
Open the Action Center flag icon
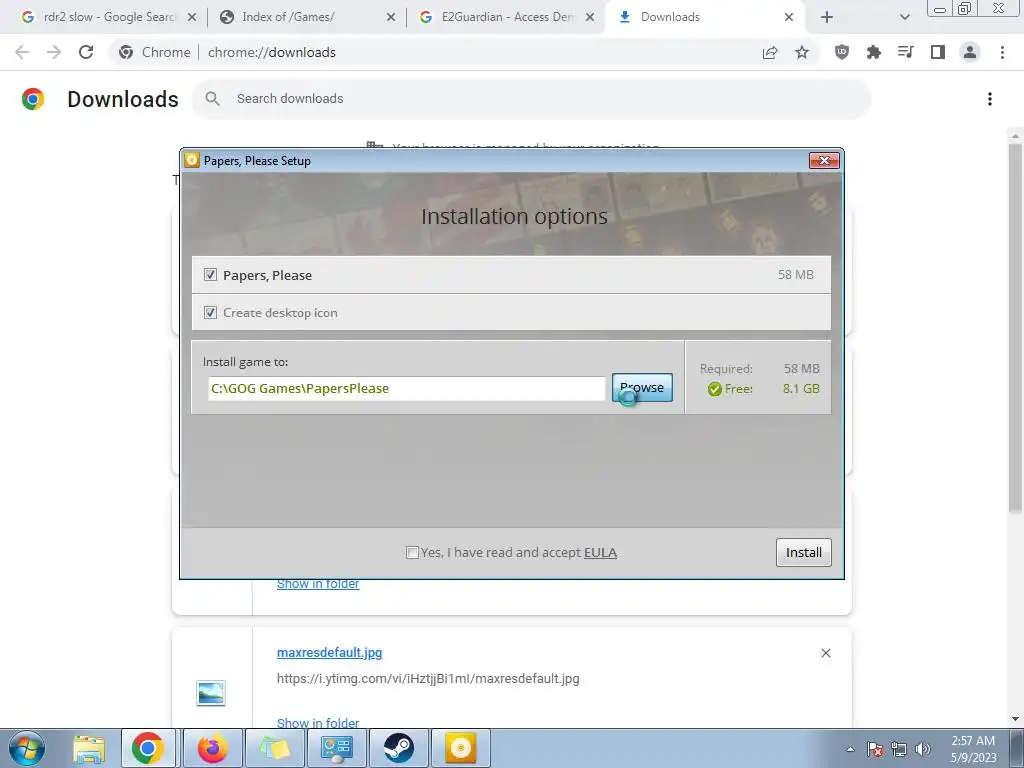(875, 749)
